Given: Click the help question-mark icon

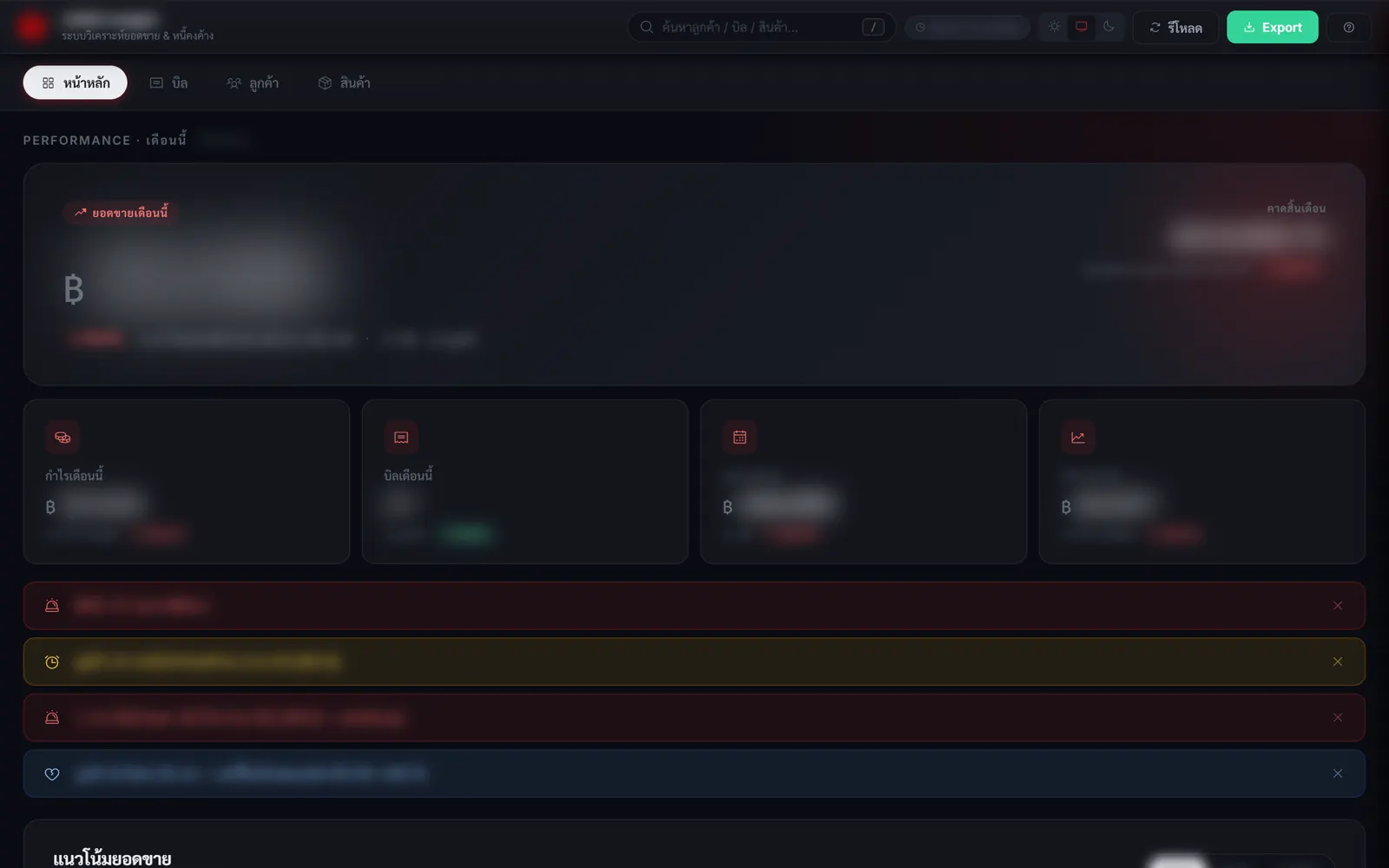Looking at the screenshot, I should pyautogui.click(x=1348, y=27).
